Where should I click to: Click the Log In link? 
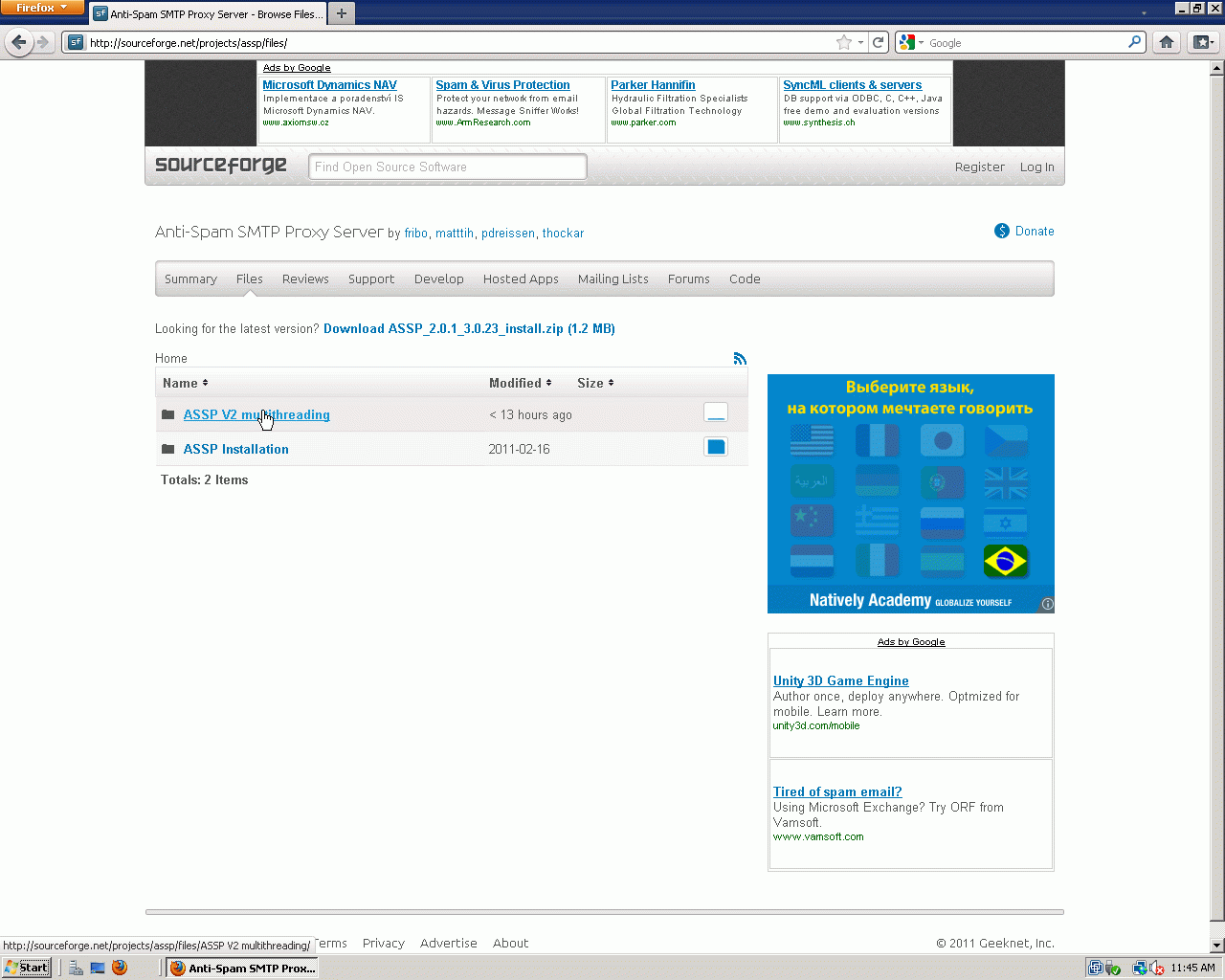click(1037, 167)
